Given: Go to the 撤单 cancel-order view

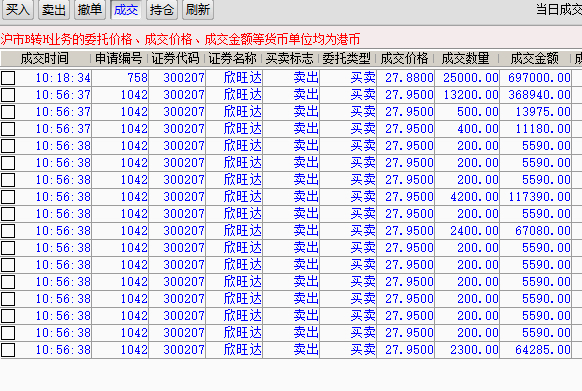Looking at the screenshot, I should click(89, 9).
